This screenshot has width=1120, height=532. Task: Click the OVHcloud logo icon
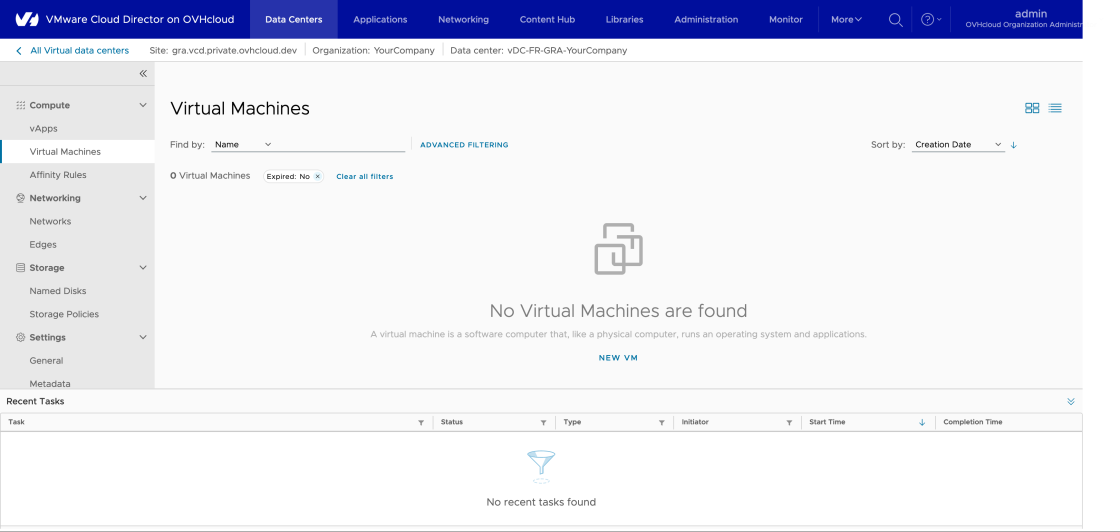(x=26, y=19)
